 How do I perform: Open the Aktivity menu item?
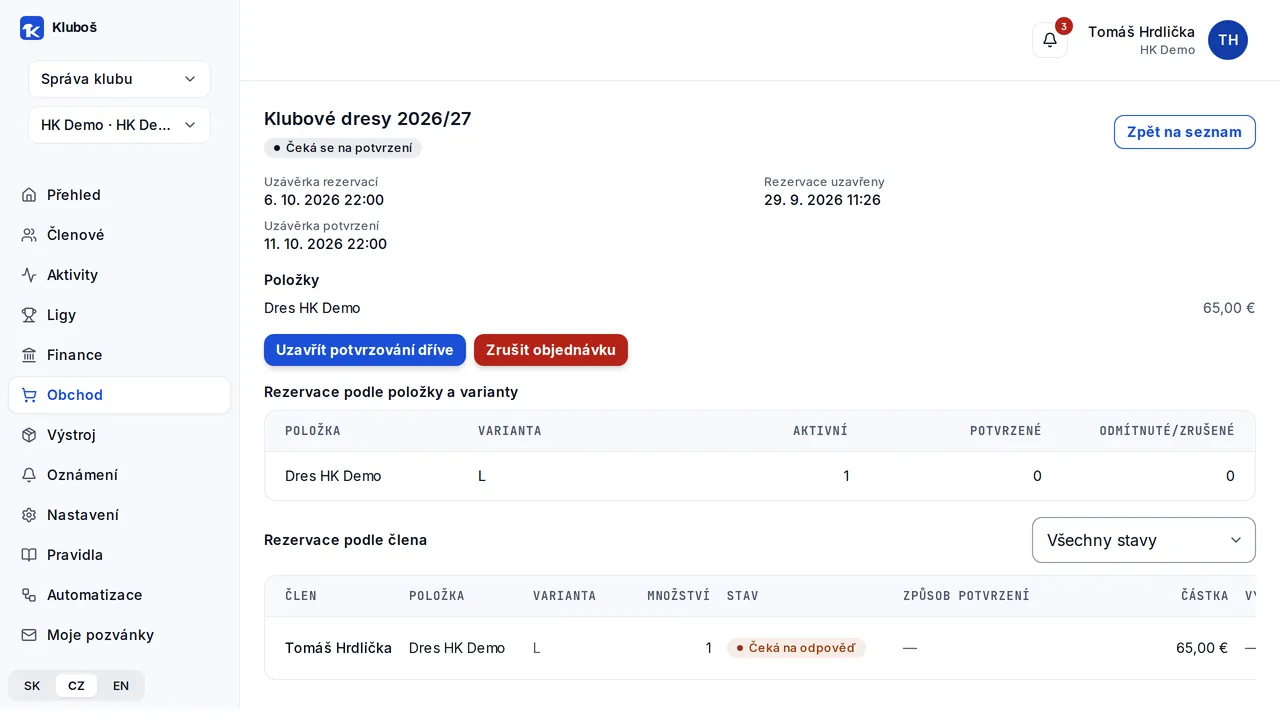(x=119, y=275)
